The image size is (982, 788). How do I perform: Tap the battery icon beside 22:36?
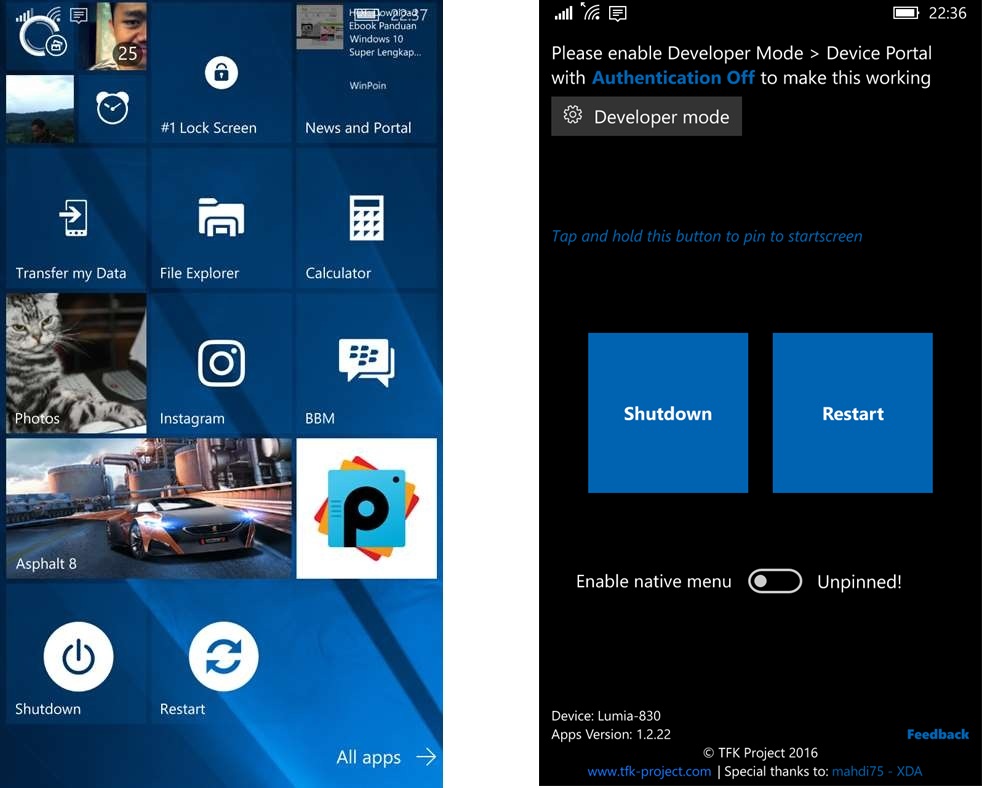click(x=906, y=13)
